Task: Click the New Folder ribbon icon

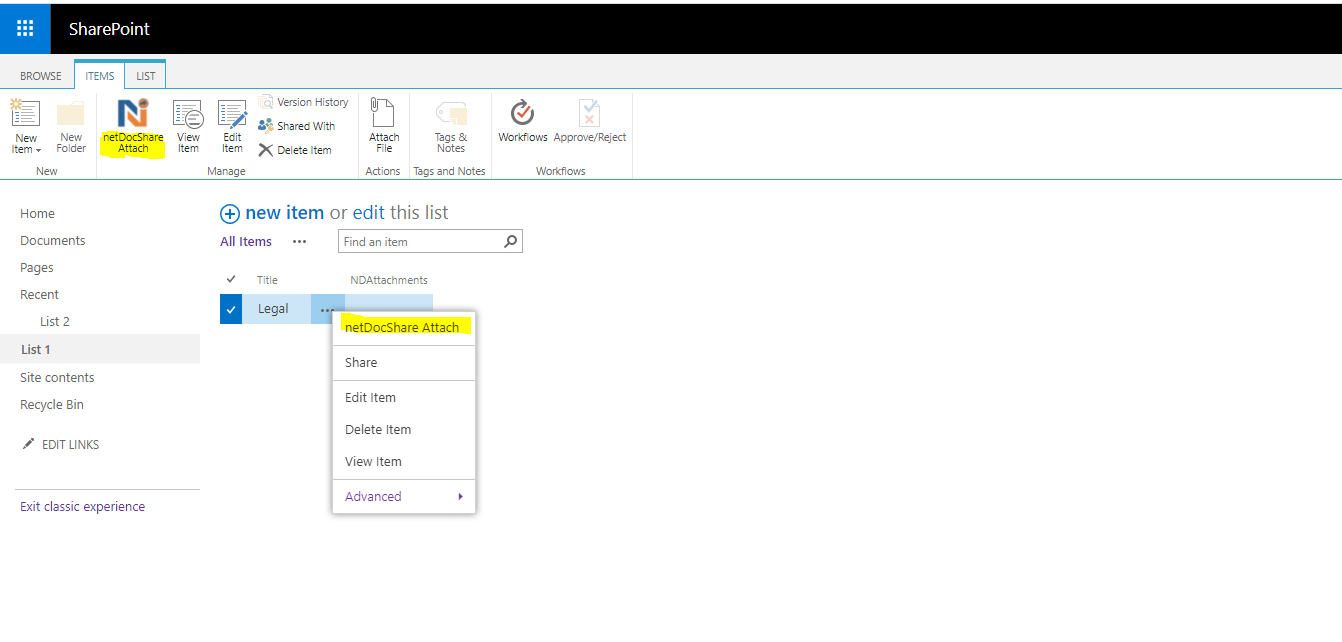Action: [71, 113]
